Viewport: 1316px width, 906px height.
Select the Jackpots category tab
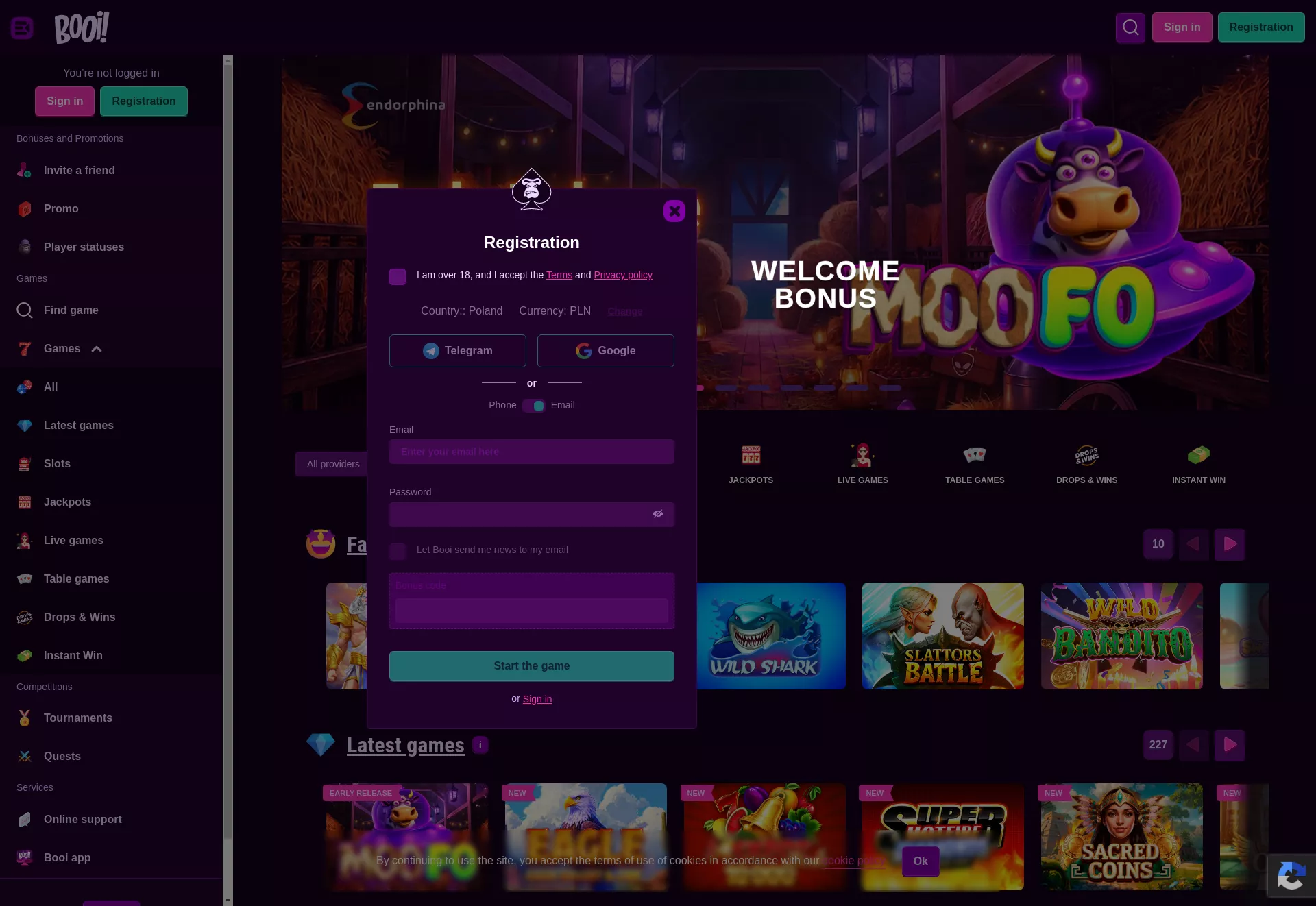(x=751, y=465)
